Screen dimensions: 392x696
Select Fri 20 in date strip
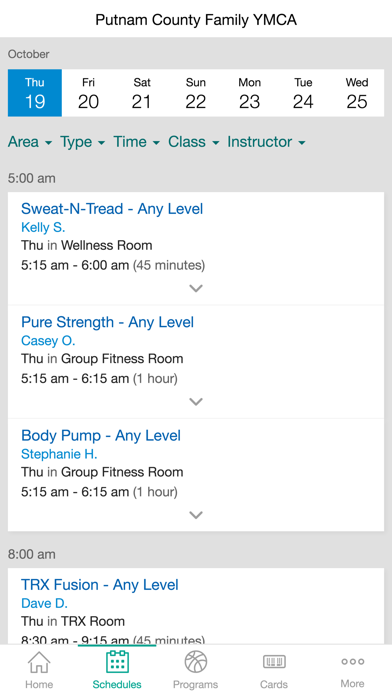click(88, 93)
